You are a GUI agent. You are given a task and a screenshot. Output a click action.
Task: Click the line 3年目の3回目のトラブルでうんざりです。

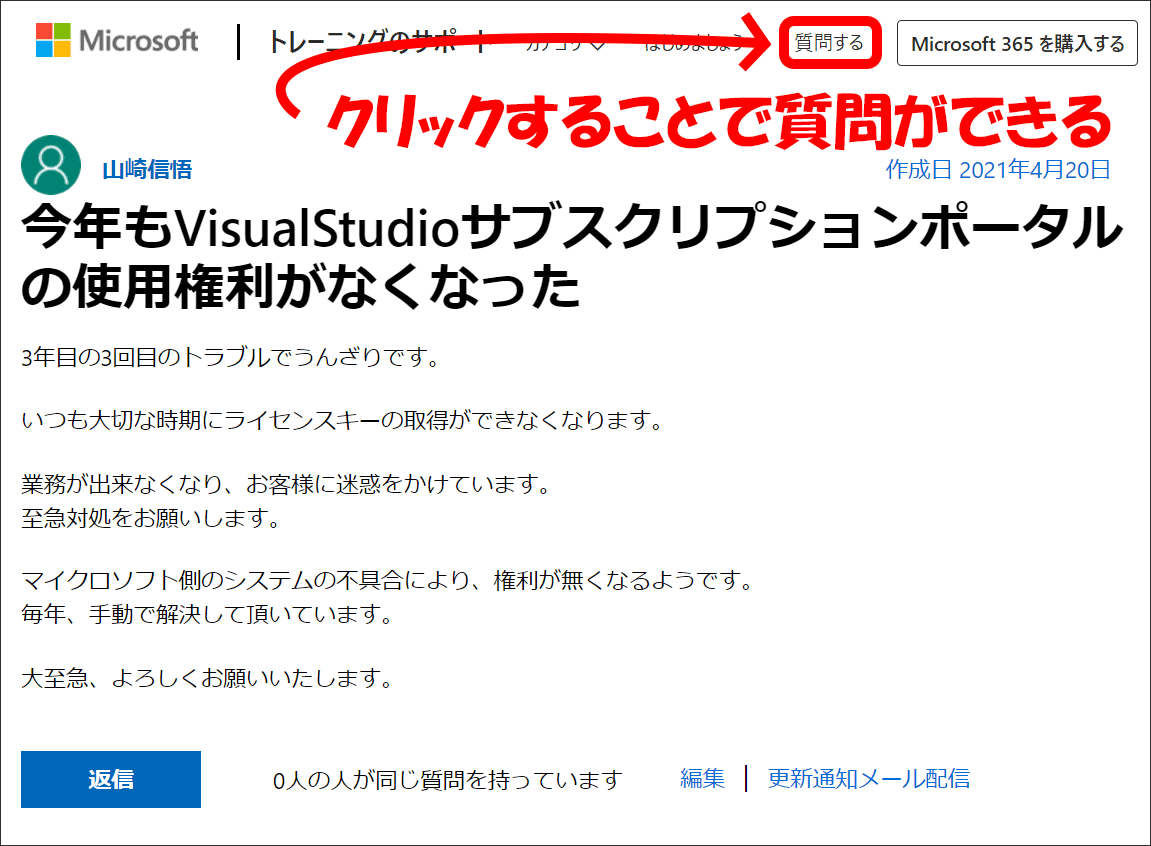point(230,357)
